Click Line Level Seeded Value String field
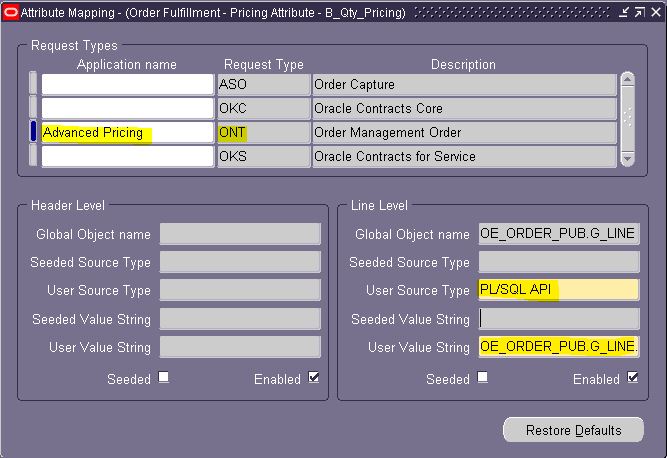 (x=559, y=319)
